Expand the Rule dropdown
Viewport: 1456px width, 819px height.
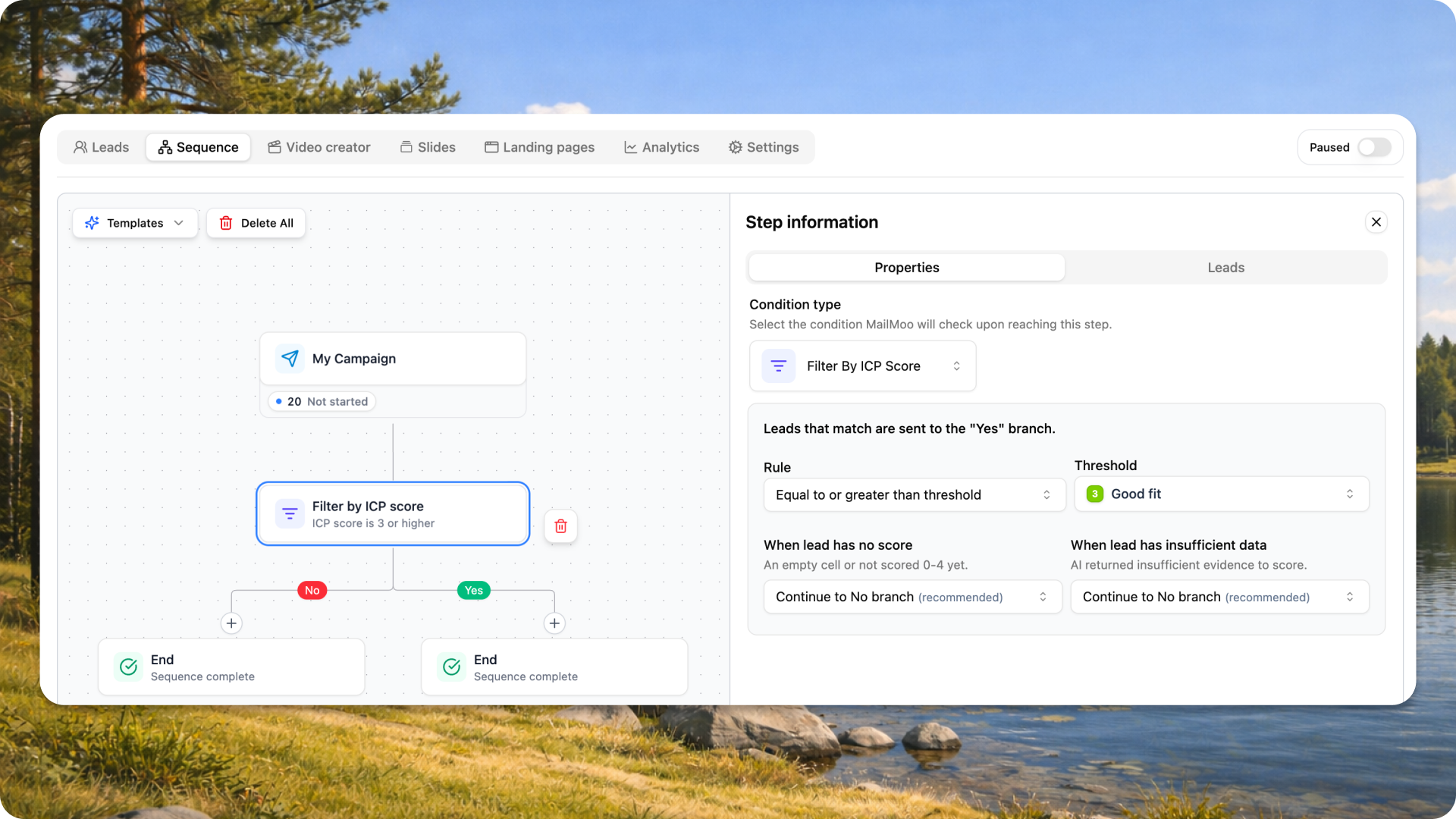pyautogui.click(x=915, y=494)
